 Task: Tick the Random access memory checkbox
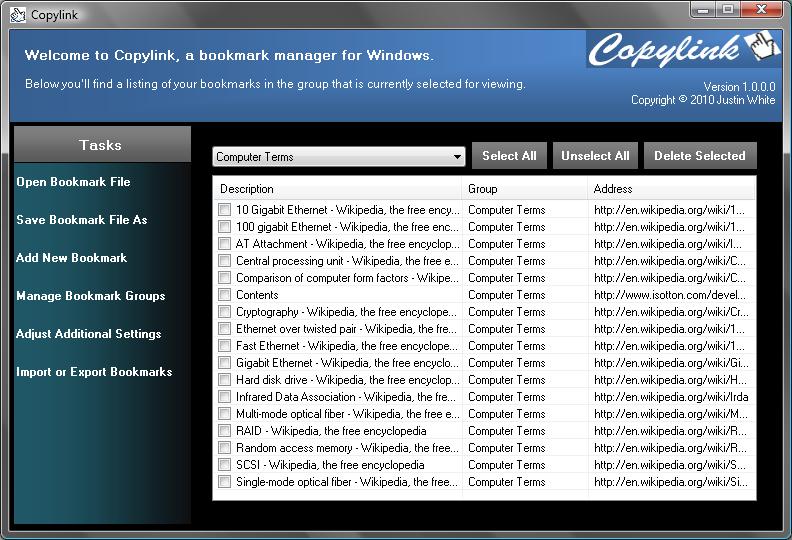point(224,448)
